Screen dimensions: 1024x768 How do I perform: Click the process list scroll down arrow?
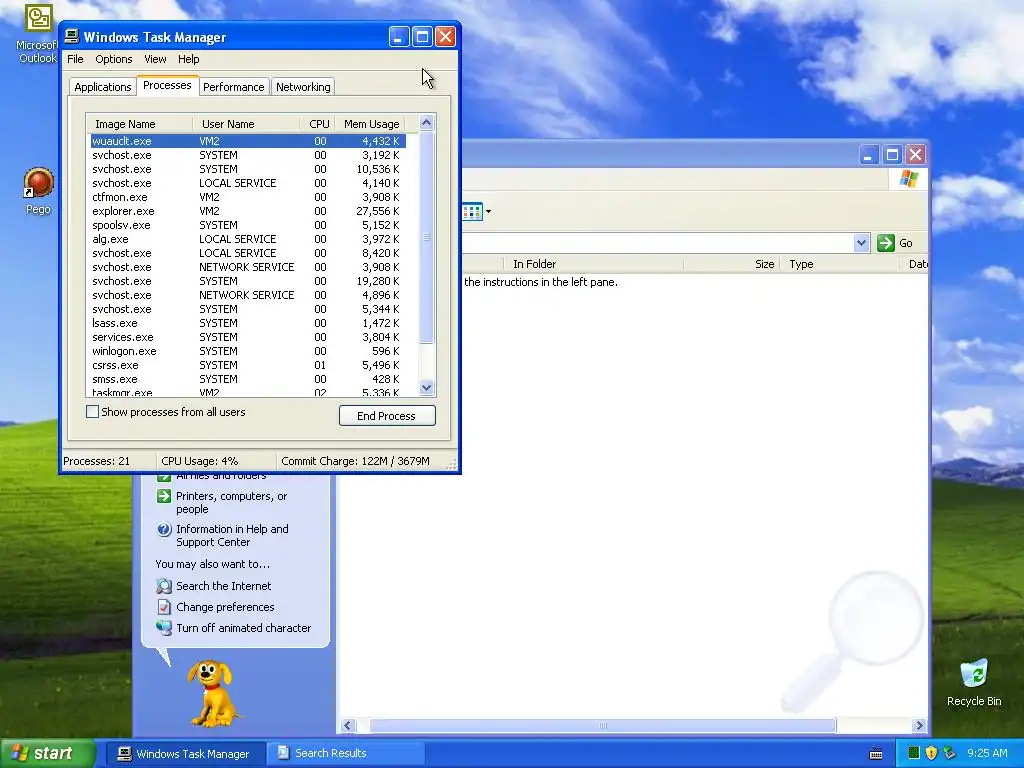point(426,387)
